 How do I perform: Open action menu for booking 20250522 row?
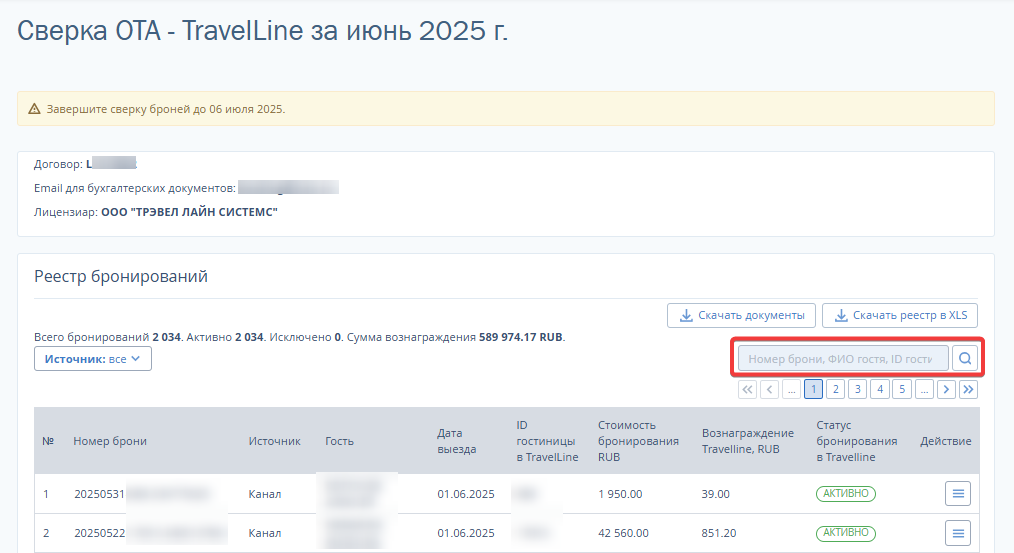[958, 533]
